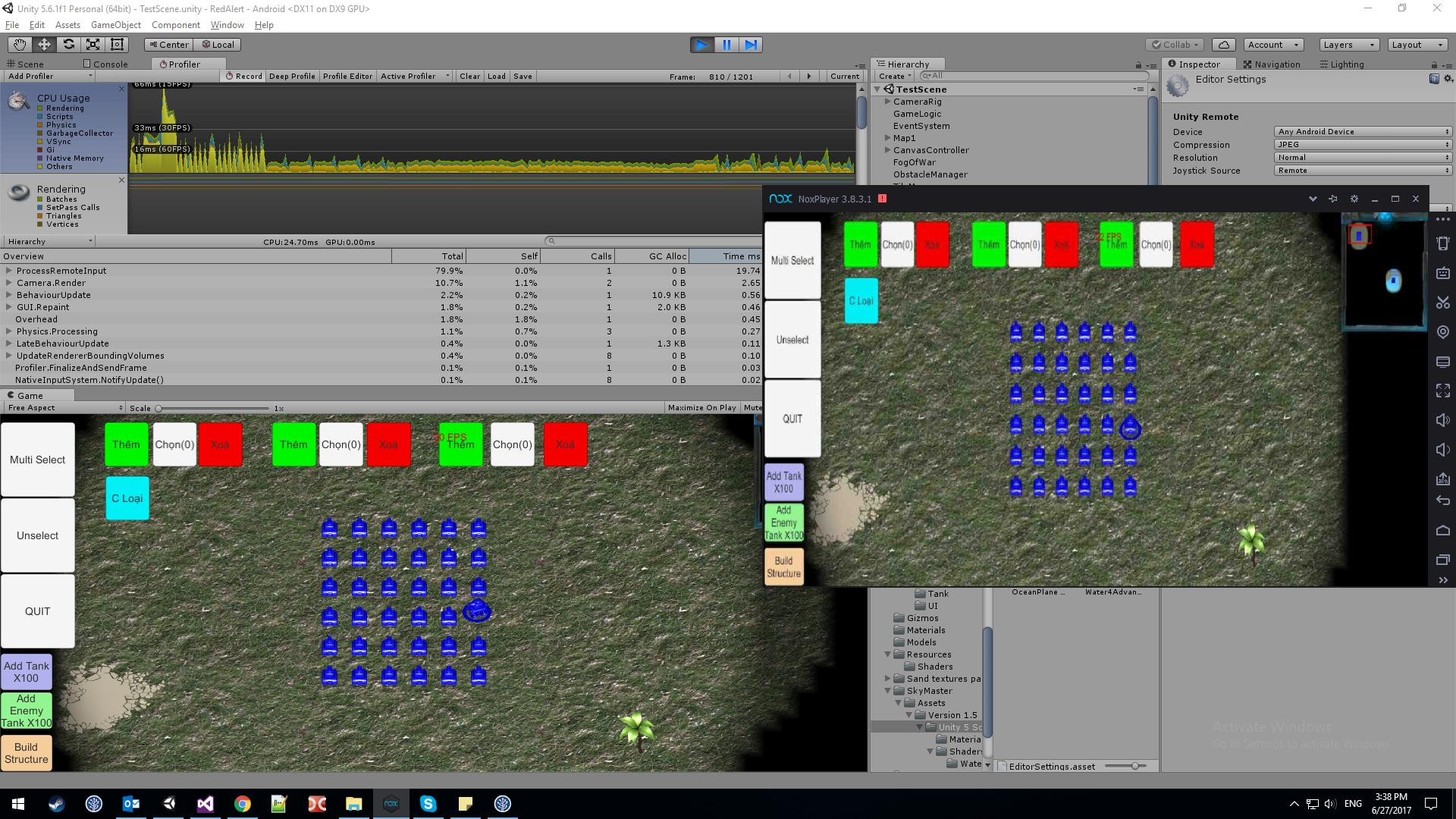The height and width of the screenshot is (819, 1456).
Task: Open Device dropdown Any Android Device
Action: click(1363, 132)
